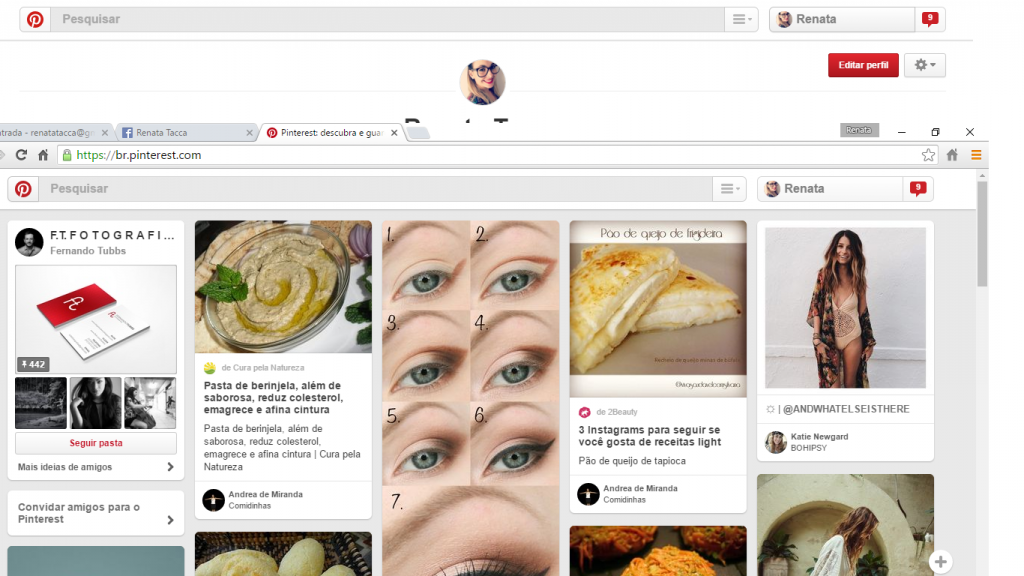The width and height of the screenshot is (1024, 576).
Task: Click Seguir pasta button
Action: click(96, 443)
